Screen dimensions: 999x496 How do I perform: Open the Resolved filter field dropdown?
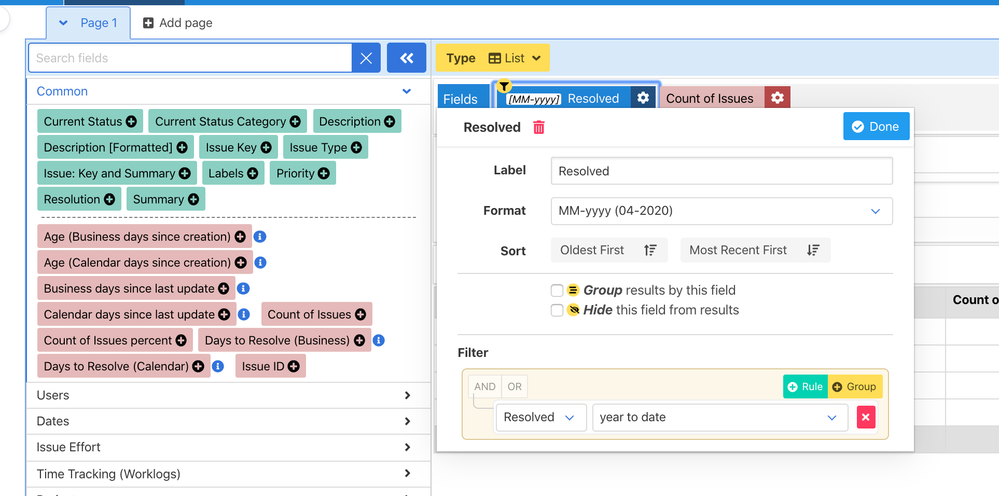click(541, 418)
